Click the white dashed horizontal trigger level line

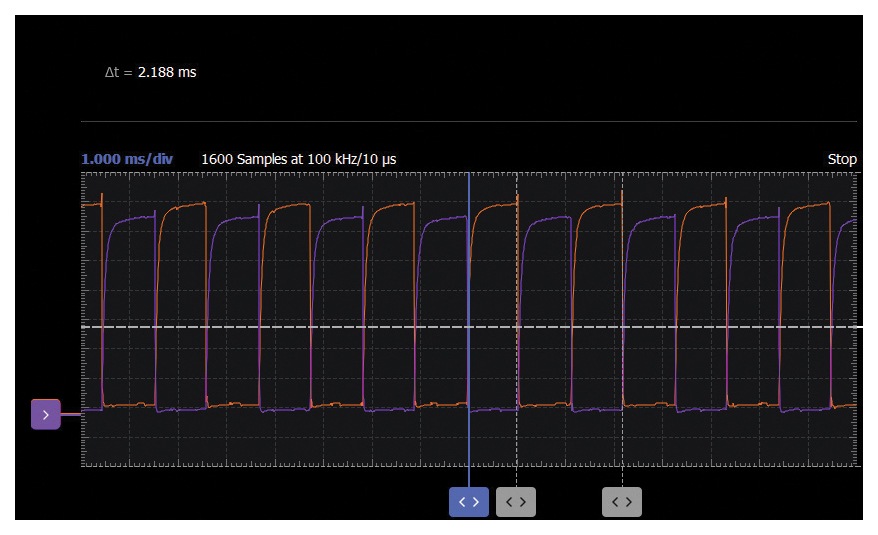tap(300, 327)
